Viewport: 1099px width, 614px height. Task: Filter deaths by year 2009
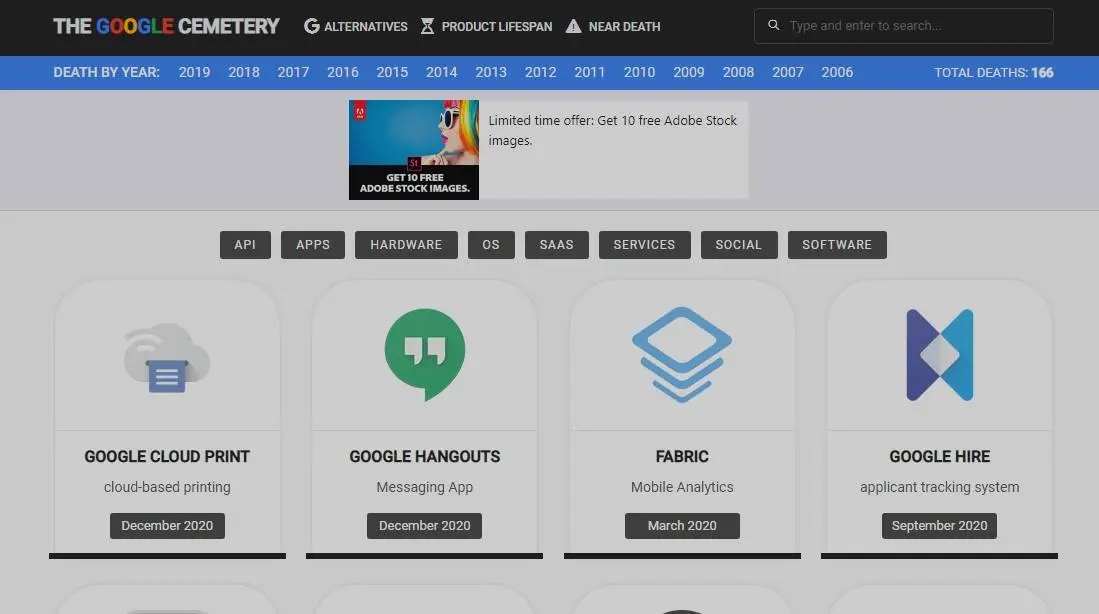tap(689, 72)
